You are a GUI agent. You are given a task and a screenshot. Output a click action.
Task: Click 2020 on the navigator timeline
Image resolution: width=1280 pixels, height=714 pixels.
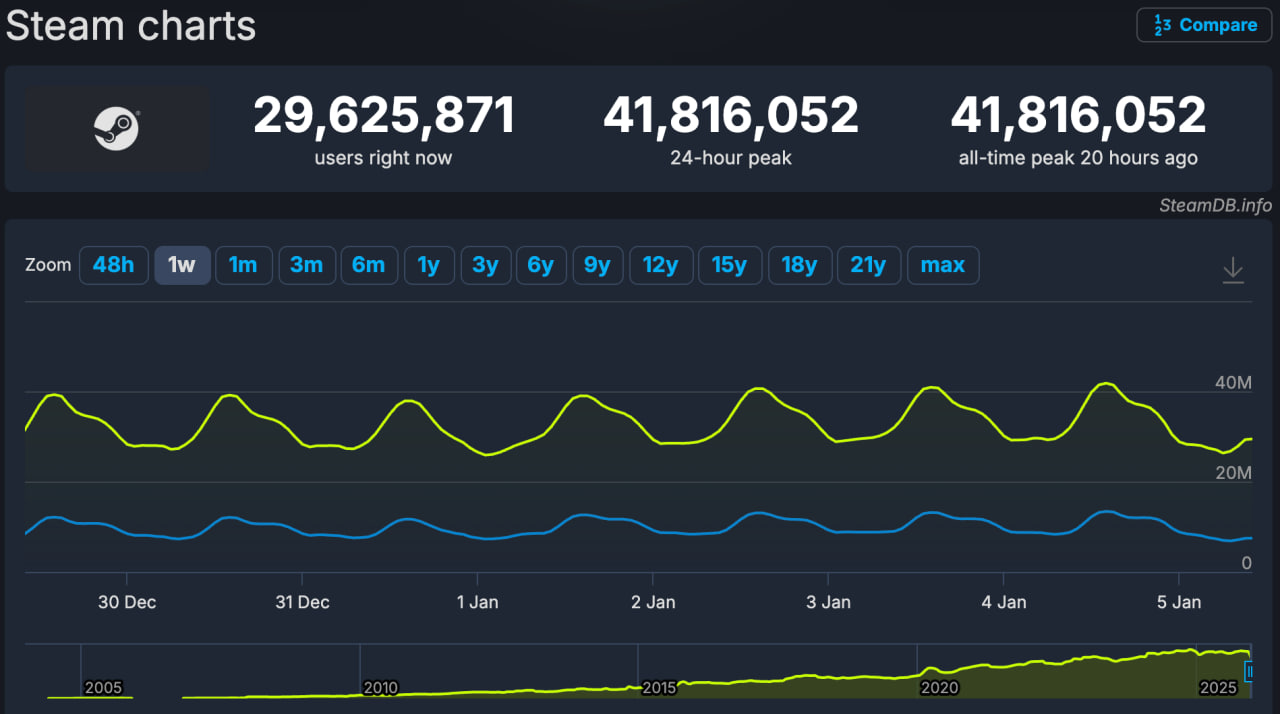[939, 688]
